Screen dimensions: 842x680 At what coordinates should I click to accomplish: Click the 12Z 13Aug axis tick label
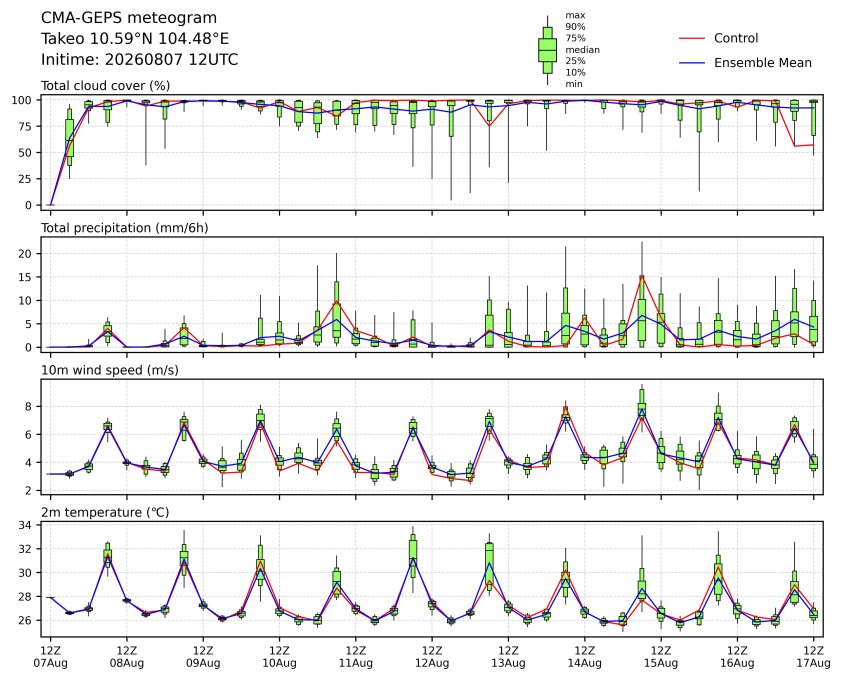(x=508, y=657)
